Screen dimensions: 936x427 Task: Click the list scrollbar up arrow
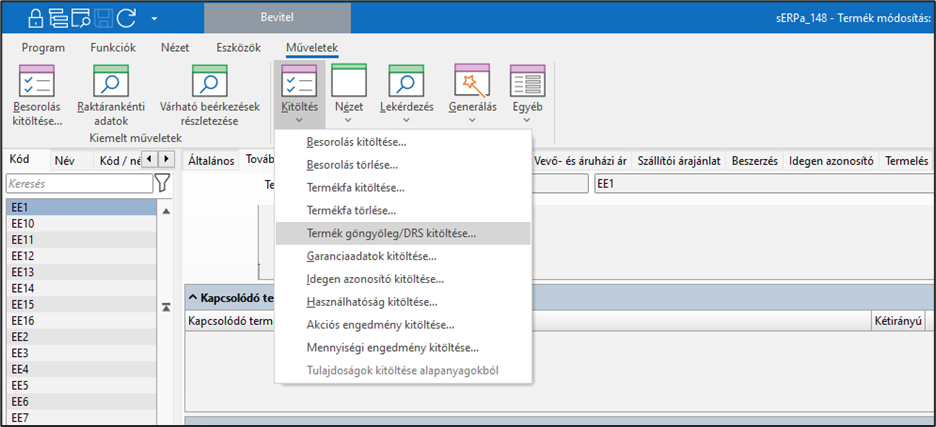click(165, 211)
